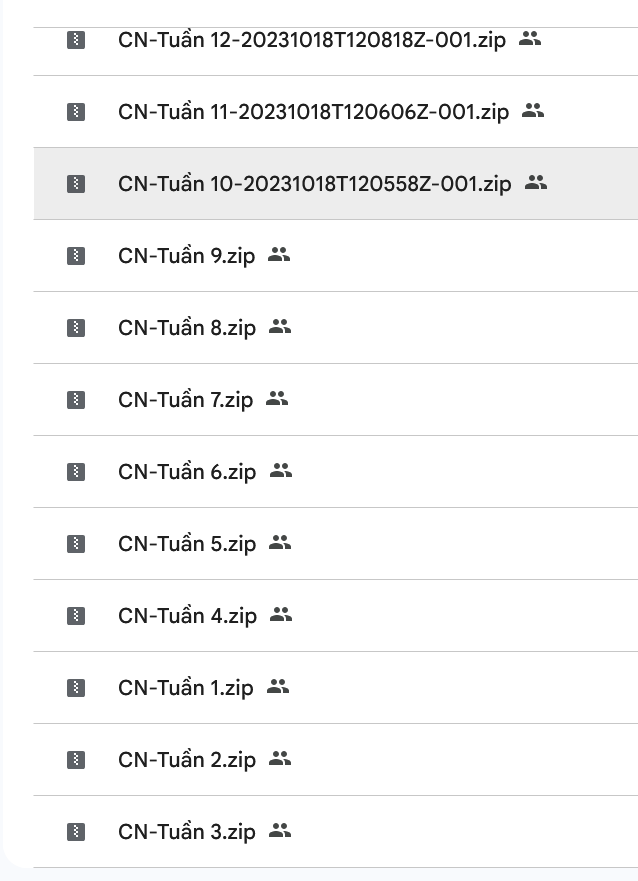The image size is (638, 881).
Task: Click the shared icon on CN-Tuần 12 file
Action: 530,40
